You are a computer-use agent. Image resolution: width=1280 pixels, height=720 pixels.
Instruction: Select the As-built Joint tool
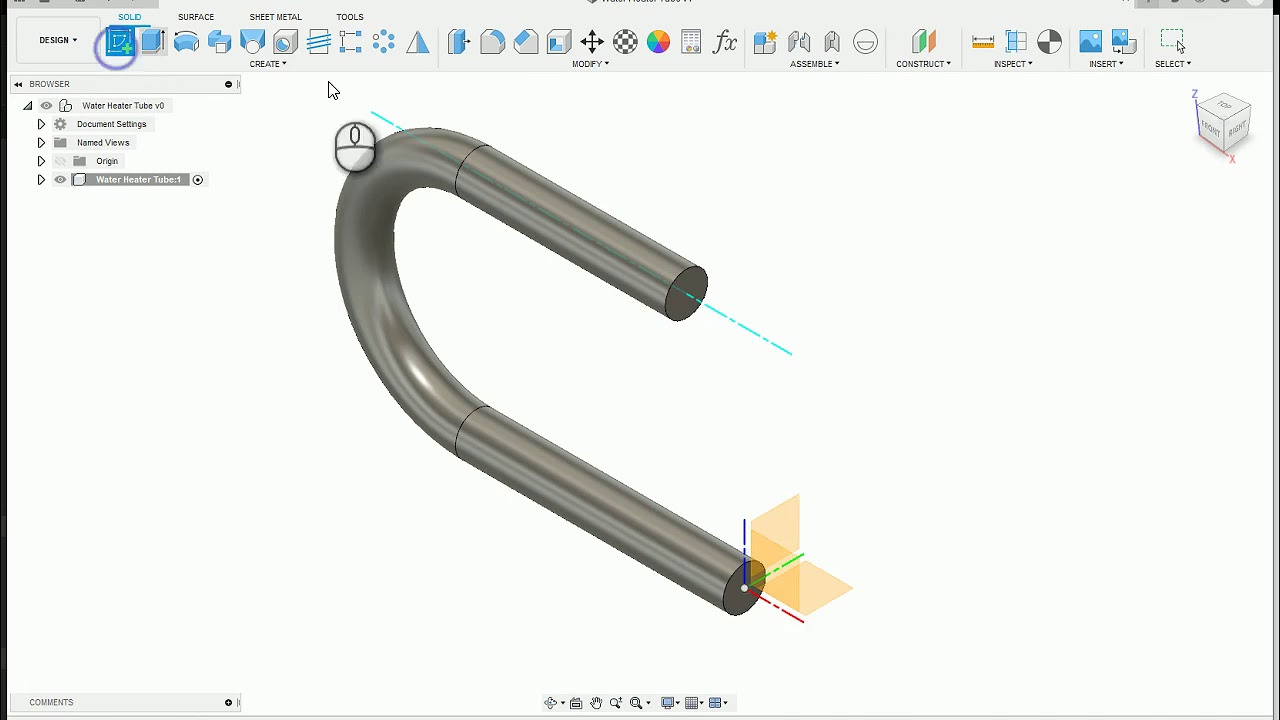(x=832, y=42)
